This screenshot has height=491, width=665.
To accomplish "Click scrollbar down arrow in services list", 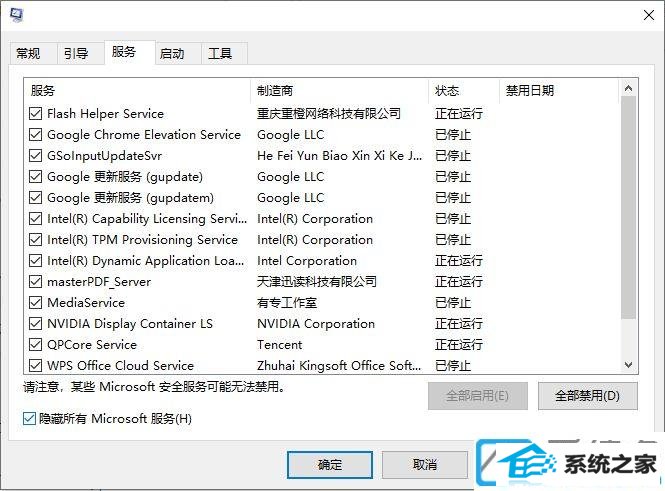I will [629, 365].
